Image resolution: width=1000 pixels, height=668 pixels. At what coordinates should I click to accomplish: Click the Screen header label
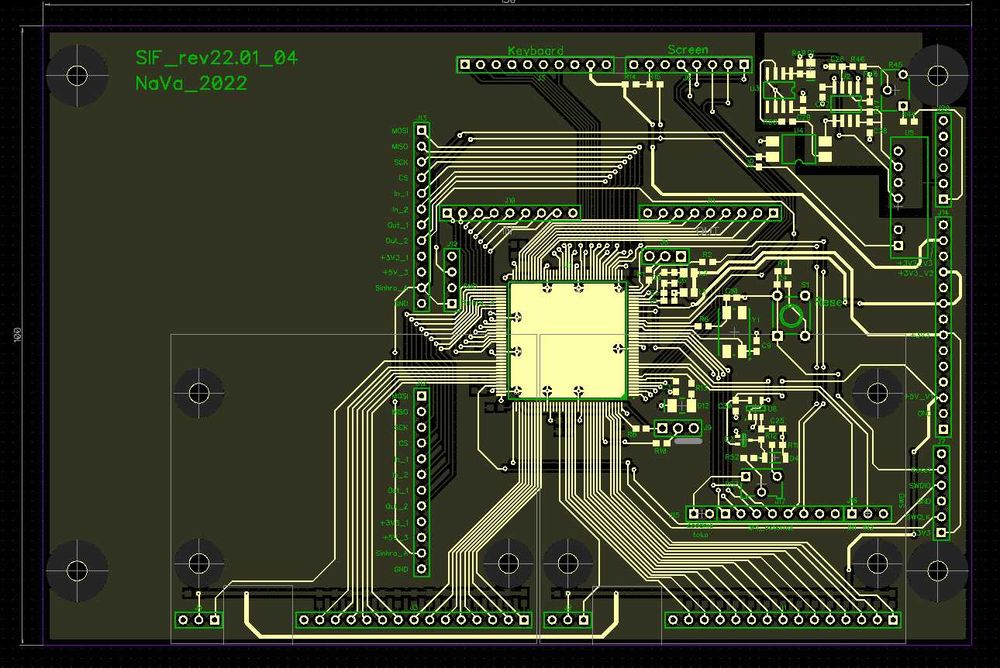[x=688, y=49]
